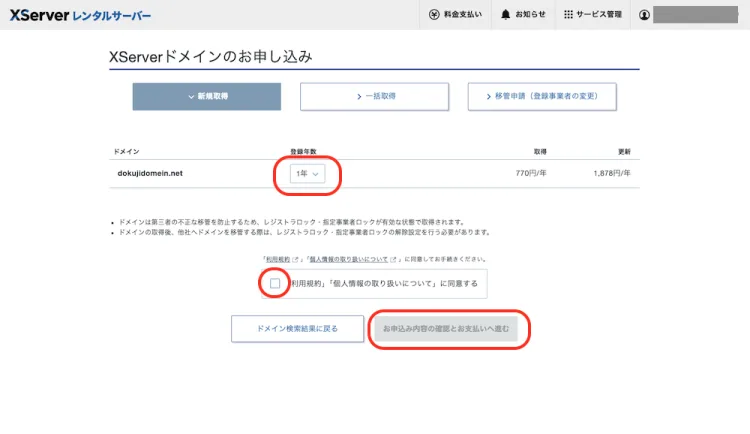750x434 pixels.
Task: Click ドメイン検索結果に戻る button
Action: 298,329
